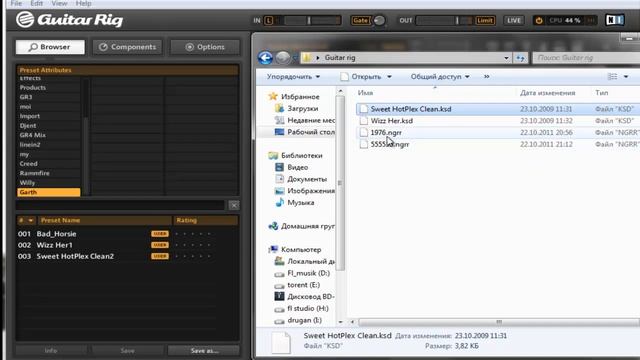Go back in the file dialog

tap(265, 58)
